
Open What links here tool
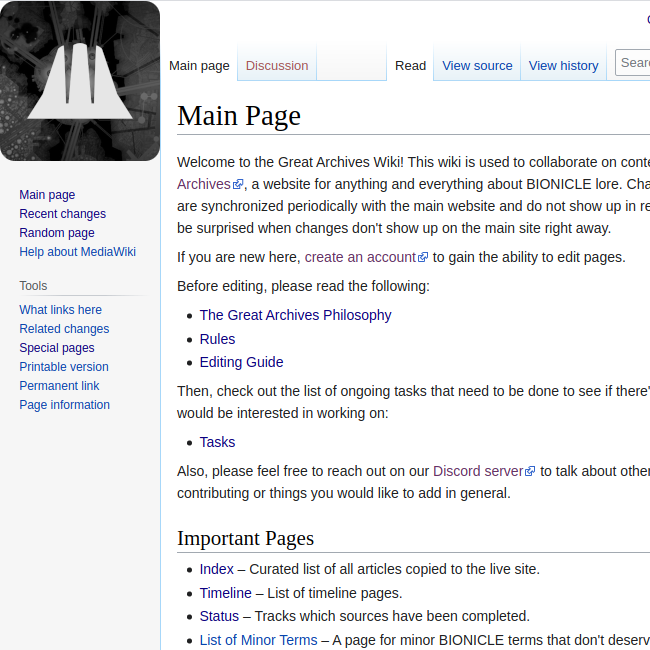61,310
